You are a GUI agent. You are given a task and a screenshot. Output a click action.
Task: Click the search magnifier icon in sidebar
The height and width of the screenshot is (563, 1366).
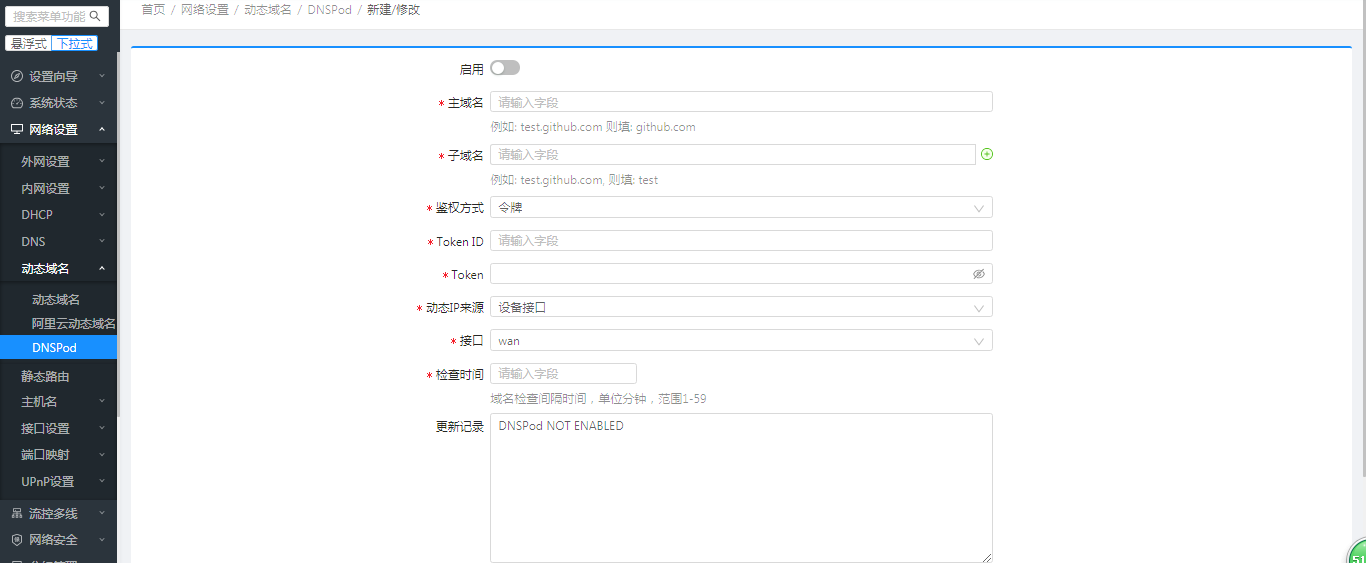pos(96,17)
